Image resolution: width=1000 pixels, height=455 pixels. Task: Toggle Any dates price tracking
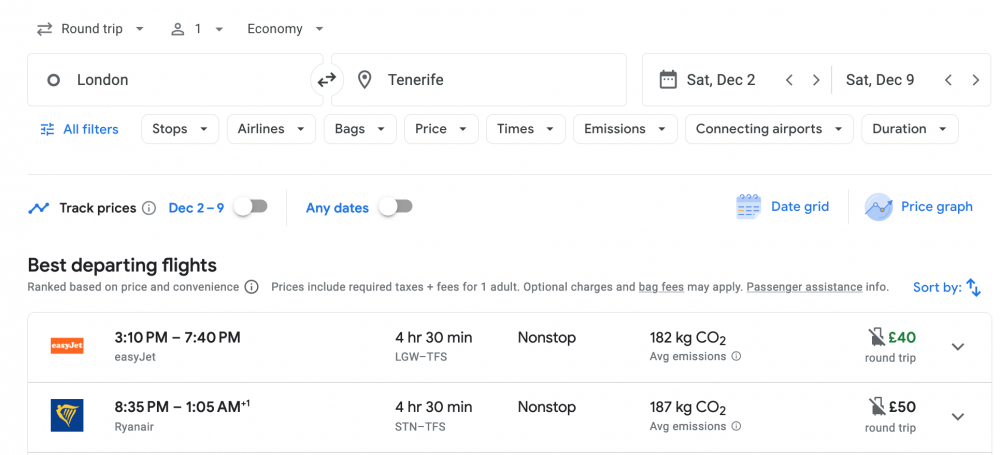click(x=395, y=207)
